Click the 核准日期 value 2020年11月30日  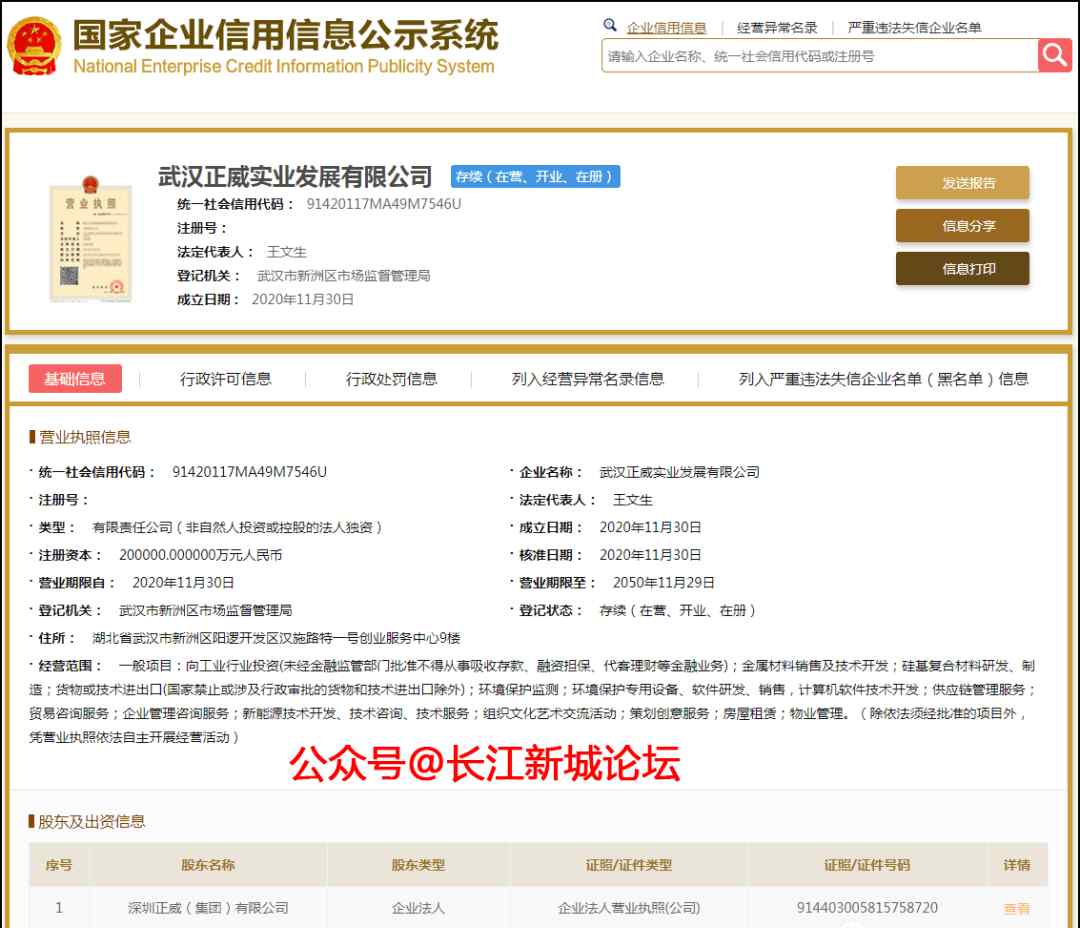[650, 555]
